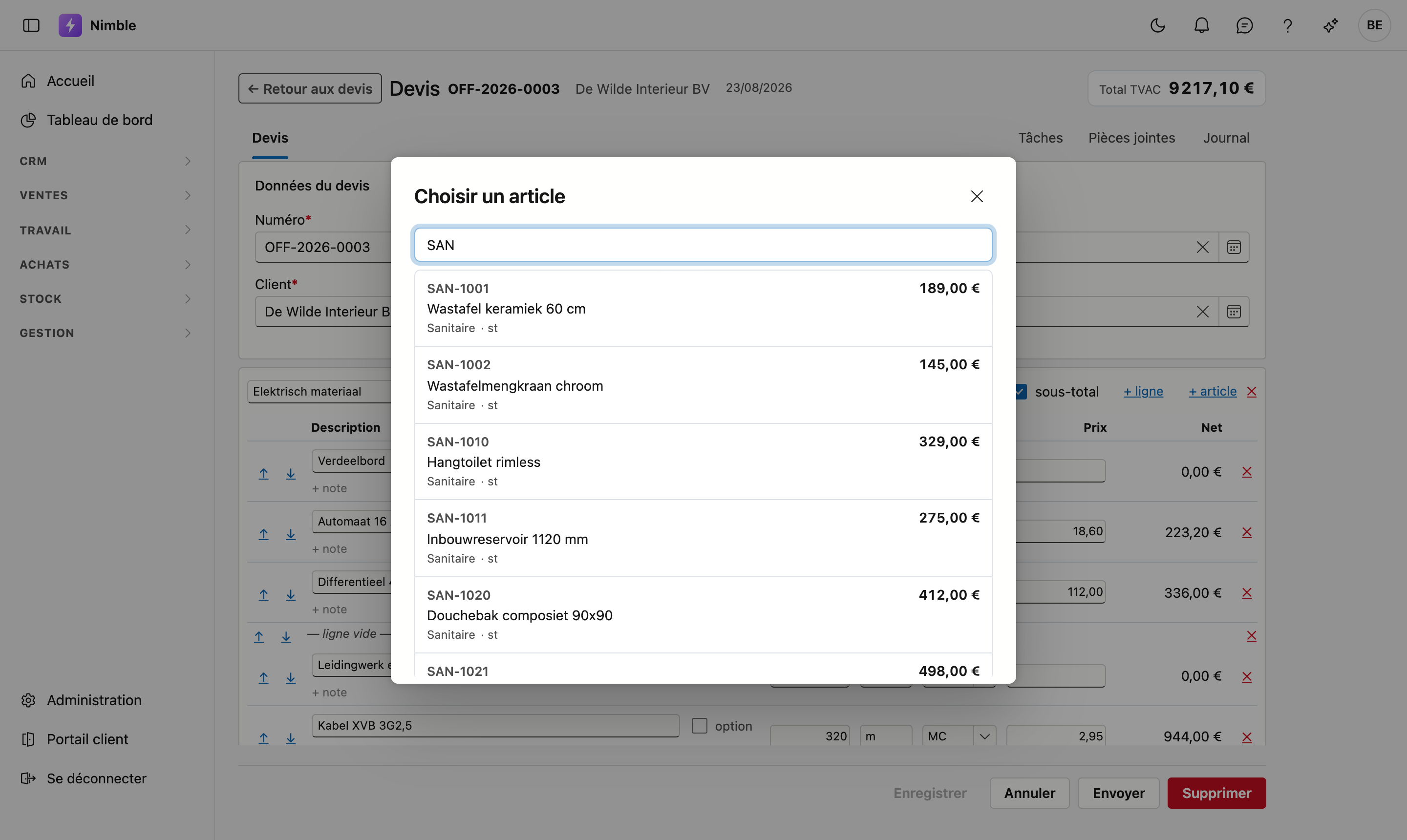Delete the Automaat 16 line with the red X
The width and height of the screenshot is (1407, 840).
(x=1247, y=532)
